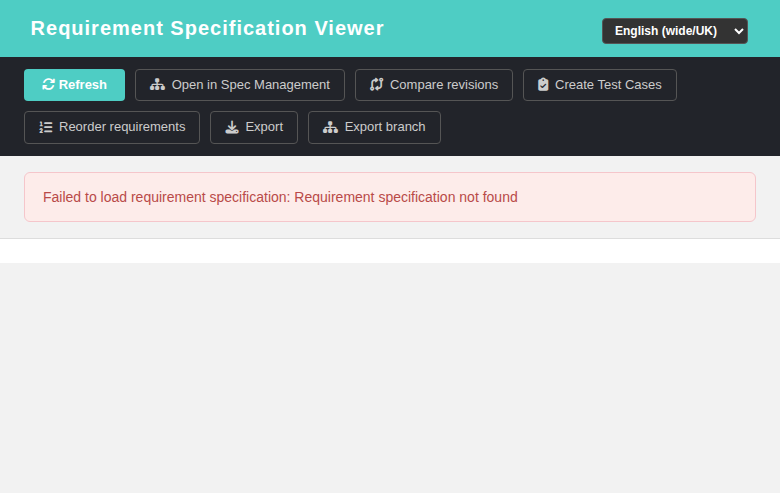This screenshot has height=493, width=780.
Task: Click the clipboard check icon in Create Test Cases
Action: point(543,85)
